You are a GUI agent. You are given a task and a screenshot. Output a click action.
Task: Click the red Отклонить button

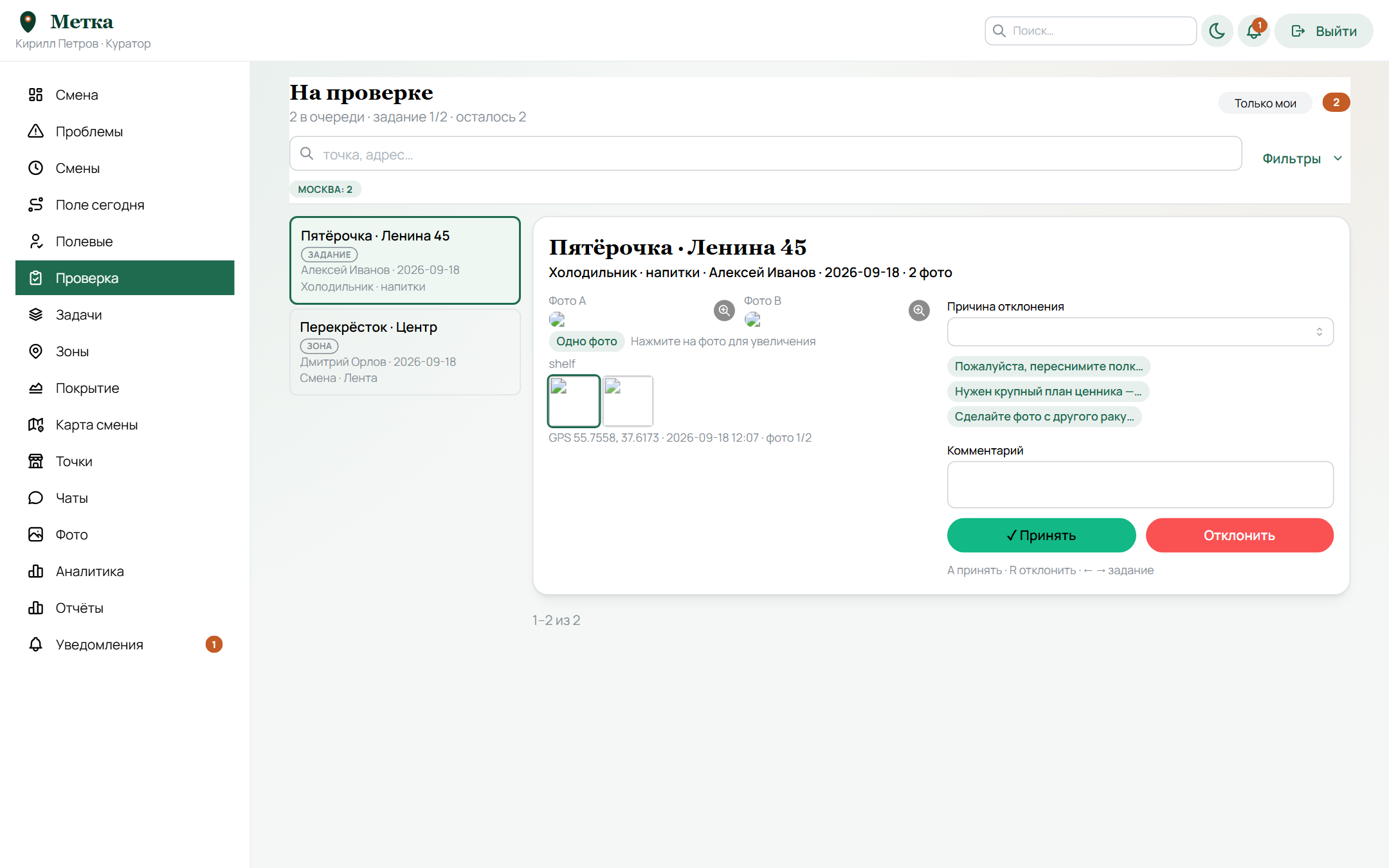click(1239, 535)
